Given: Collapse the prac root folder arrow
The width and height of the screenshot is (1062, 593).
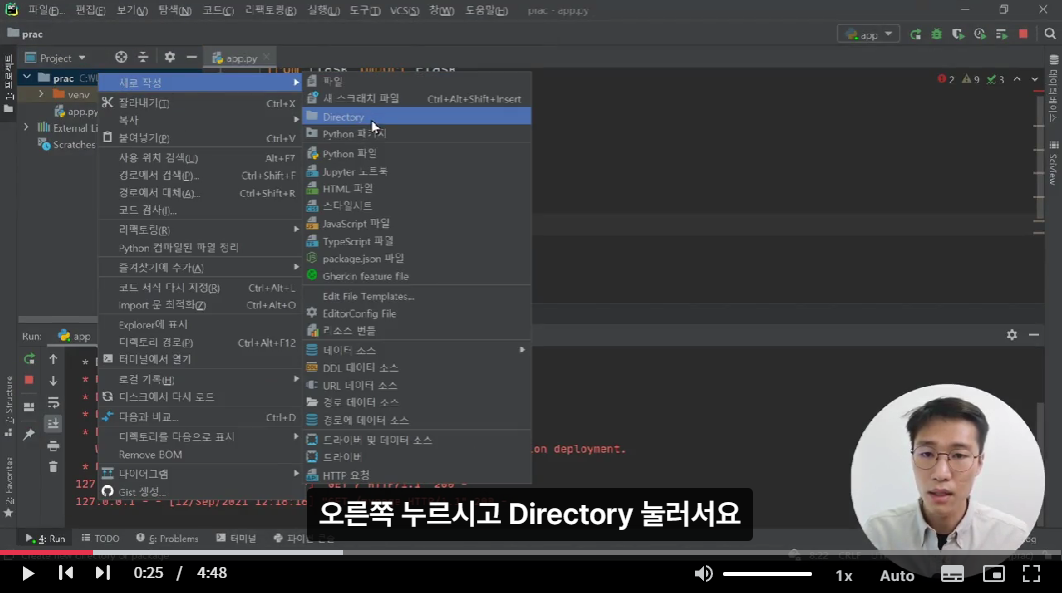Looking at the screenshot, I should [x=27, y=78].
